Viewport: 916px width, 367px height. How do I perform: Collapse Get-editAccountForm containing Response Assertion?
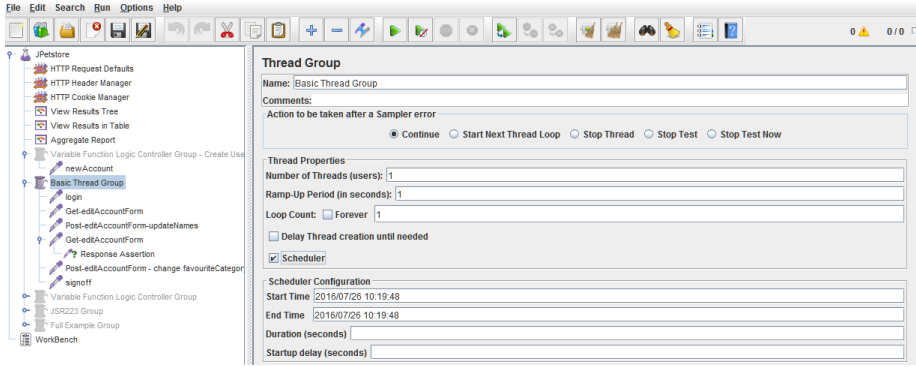(40, 240)
